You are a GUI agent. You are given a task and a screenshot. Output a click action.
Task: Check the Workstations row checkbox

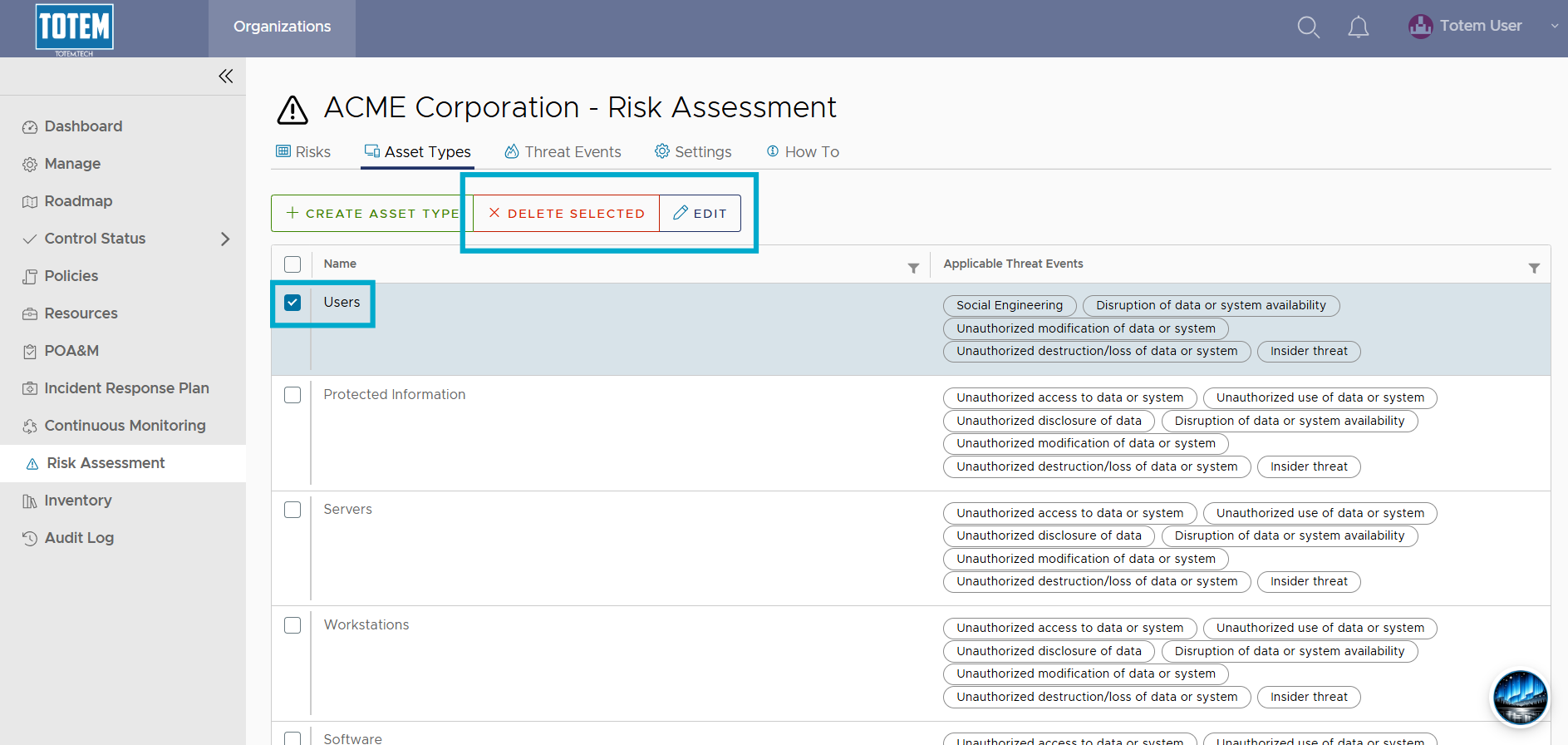tap(292, 625)
